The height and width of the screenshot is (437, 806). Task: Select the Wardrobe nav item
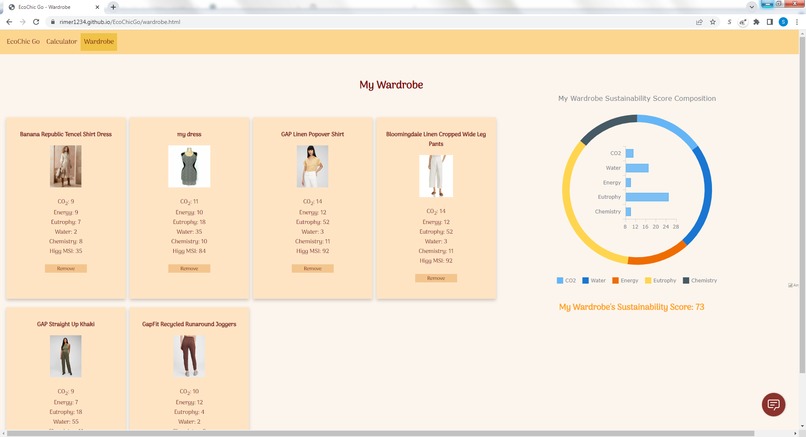(99, 42)
